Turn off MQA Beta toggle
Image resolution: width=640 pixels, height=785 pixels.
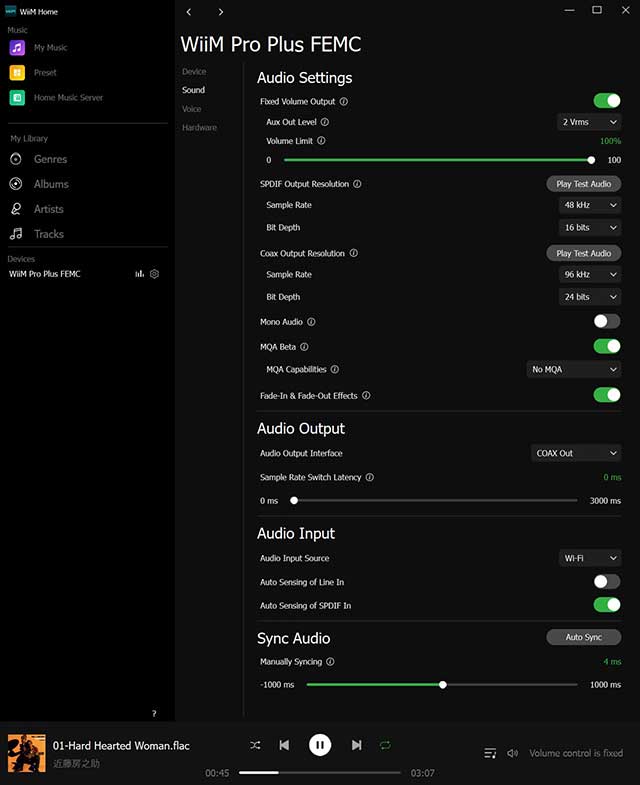click(607, 346)
